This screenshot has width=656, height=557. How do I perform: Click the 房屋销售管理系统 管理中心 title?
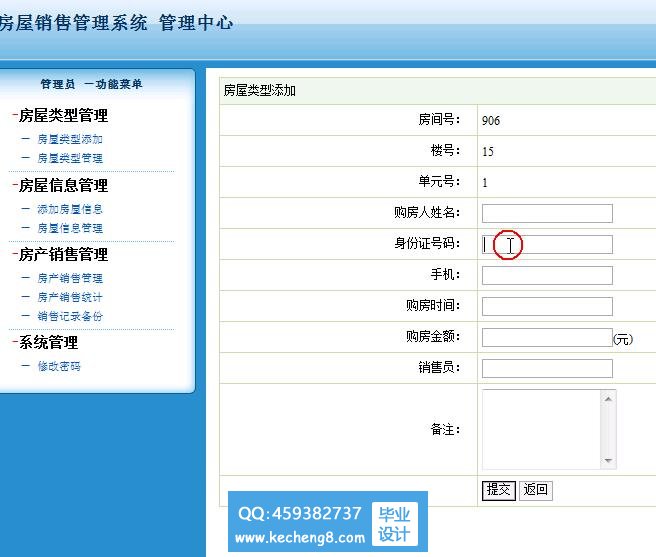(x=116, y=23)
